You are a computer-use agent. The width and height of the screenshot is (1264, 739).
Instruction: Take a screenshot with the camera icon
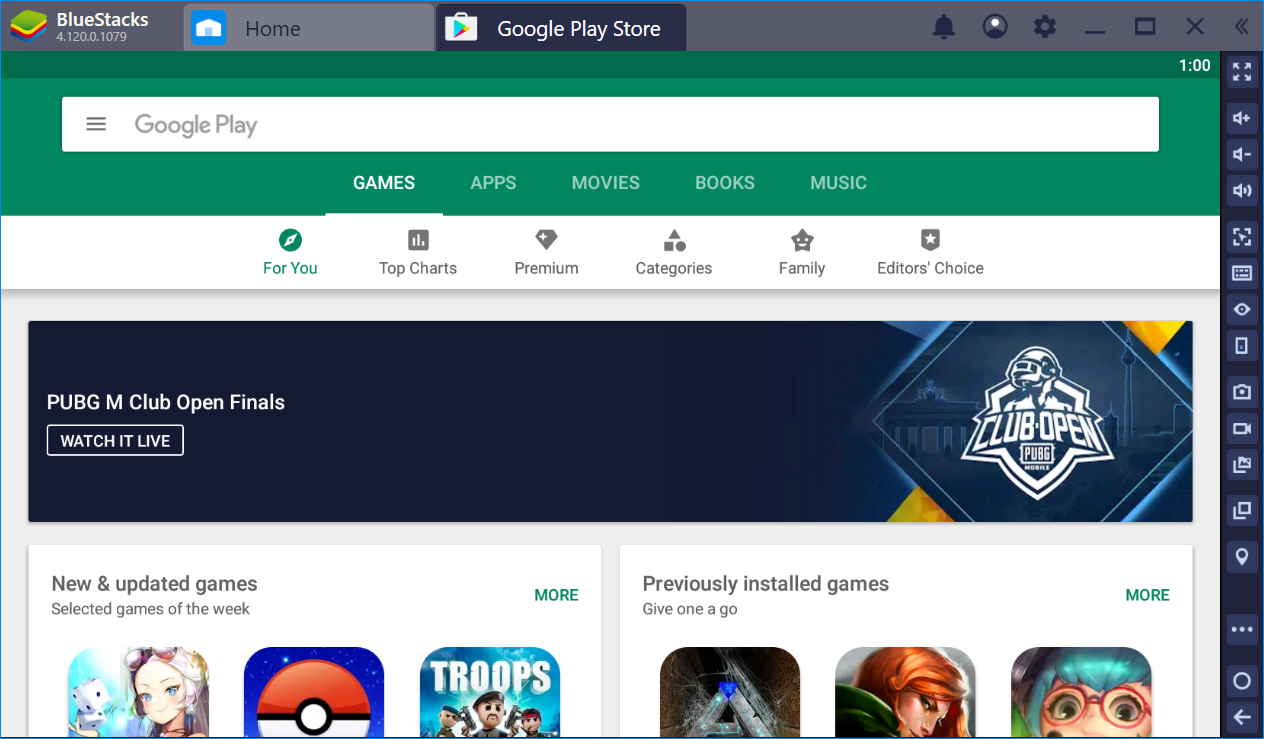click(1242, 392)
